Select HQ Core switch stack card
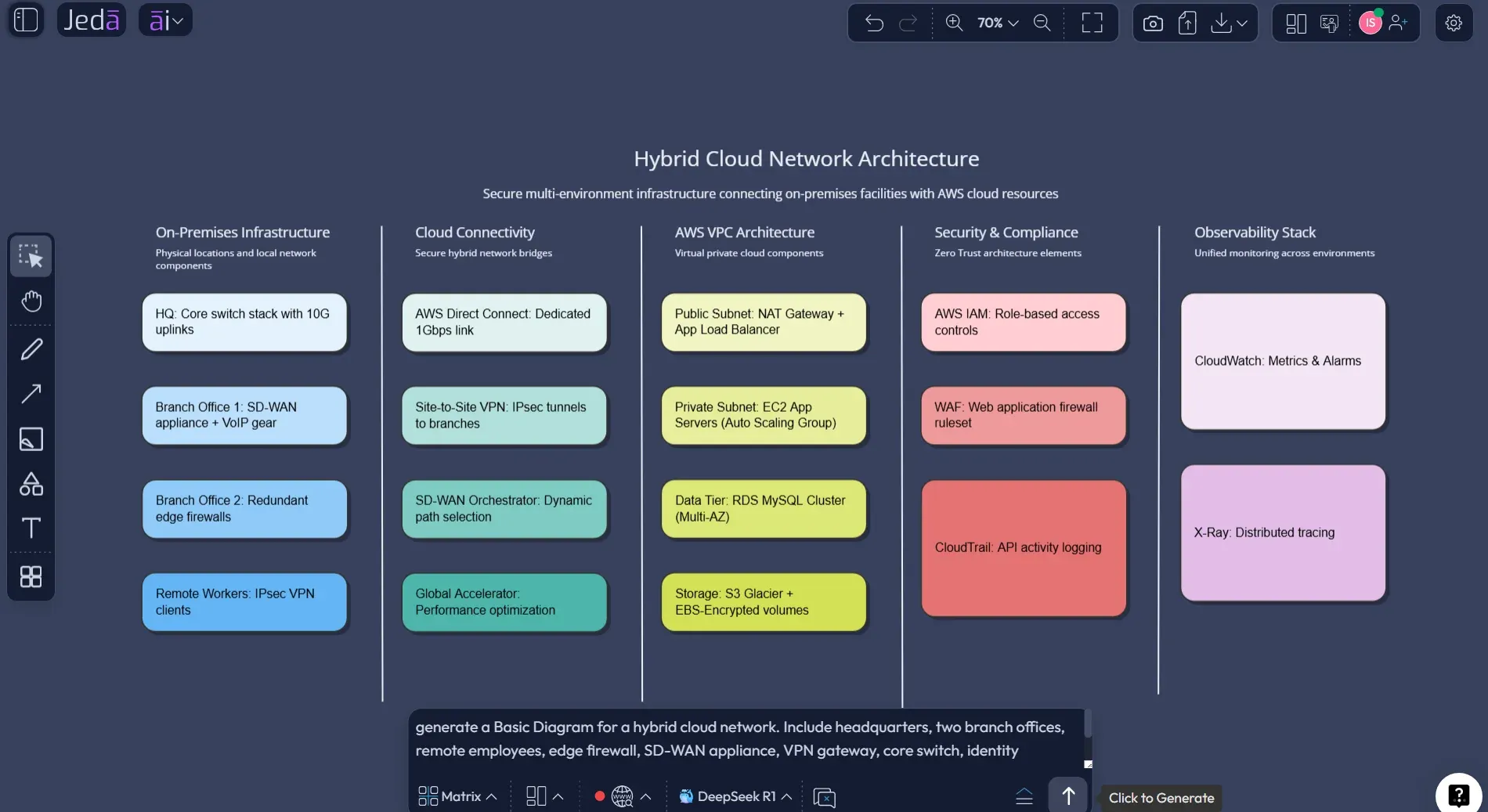The width and height of the screenshot is (1488, 812). tap(244, 322)
